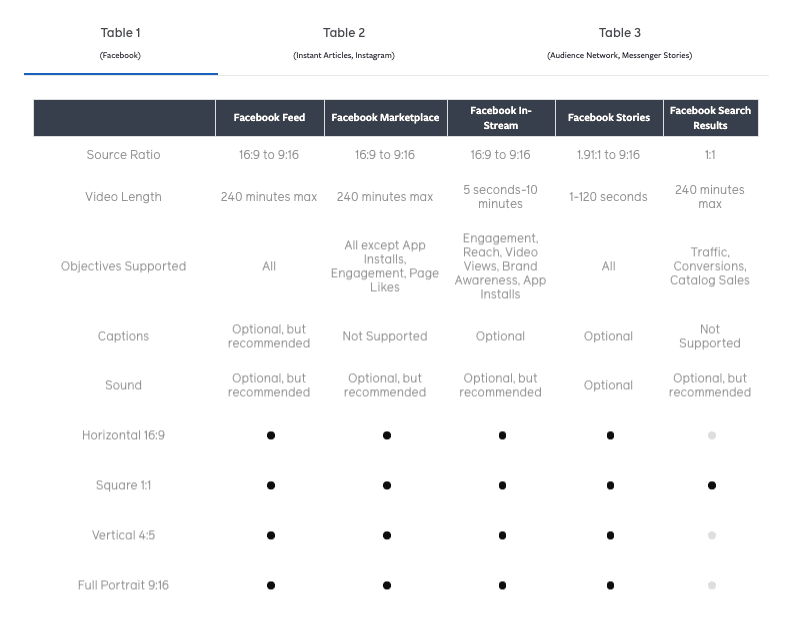
Task: Click the 1-120 seconds Stories length
Action: pos(608,197)
